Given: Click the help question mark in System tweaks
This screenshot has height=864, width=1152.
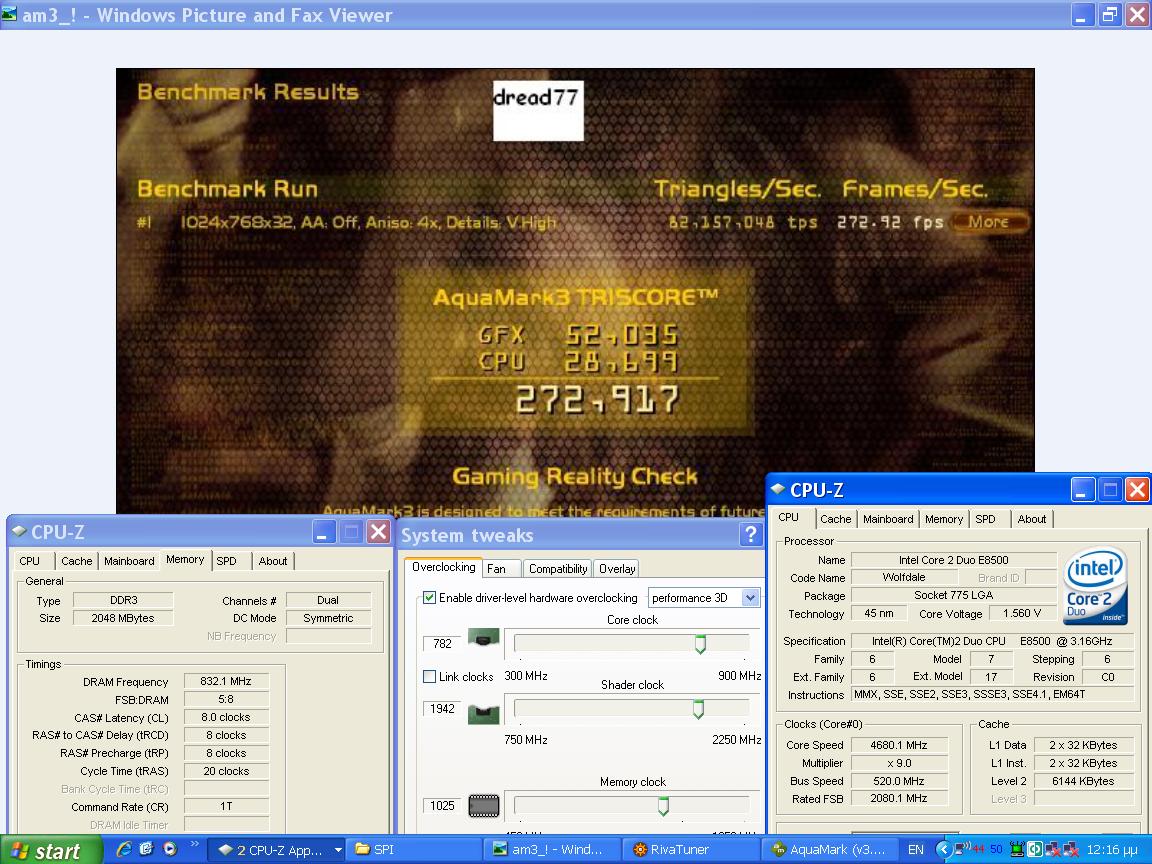Looking at the screenshot, I should pyautogui.click(x=750, y=534).
